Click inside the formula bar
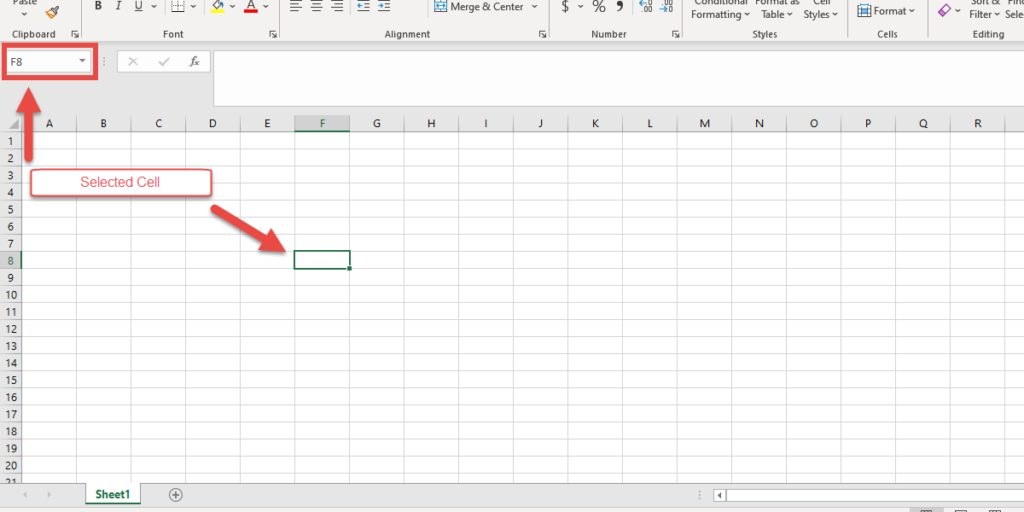Screen dimensions: 1024x512 (x=618, y=78)
